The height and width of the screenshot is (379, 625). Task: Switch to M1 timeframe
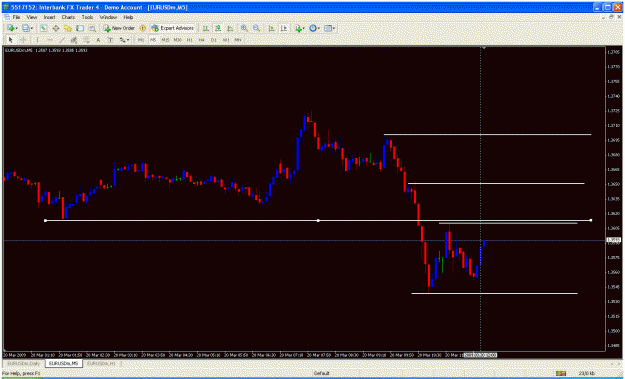coord(141,40)
